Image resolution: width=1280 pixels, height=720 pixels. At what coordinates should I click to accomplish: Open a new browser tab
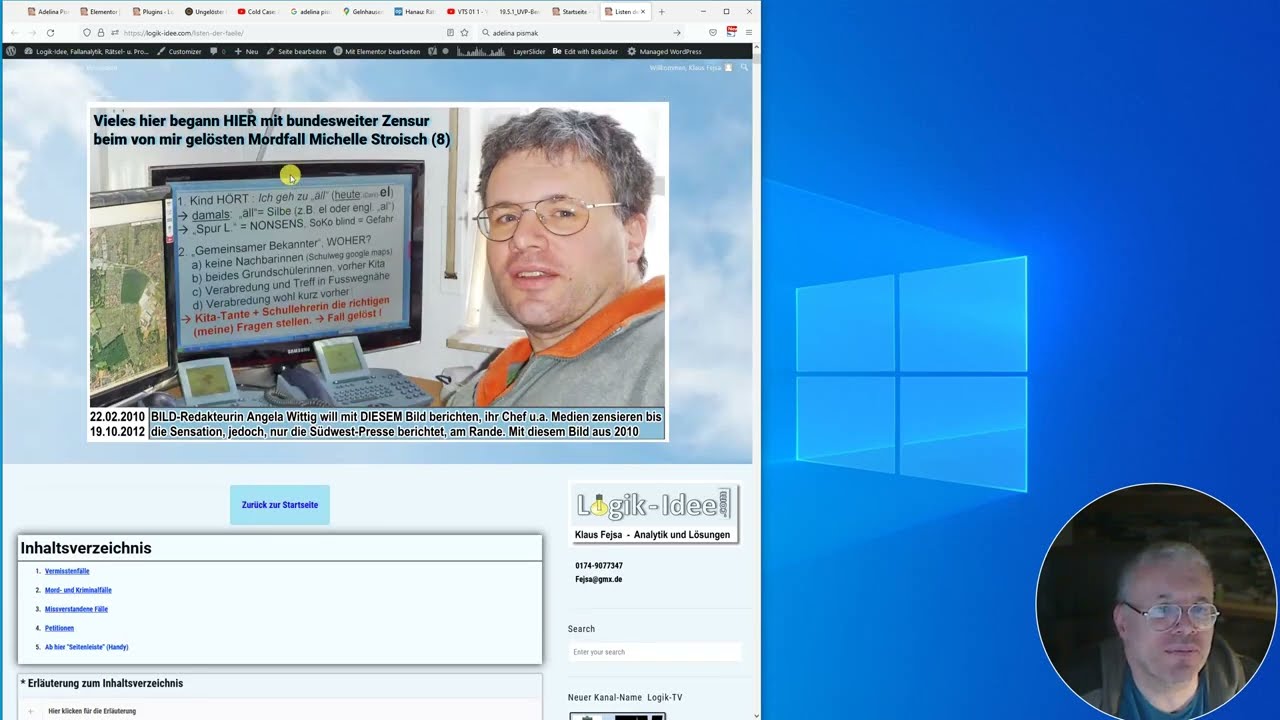(661, 12)
